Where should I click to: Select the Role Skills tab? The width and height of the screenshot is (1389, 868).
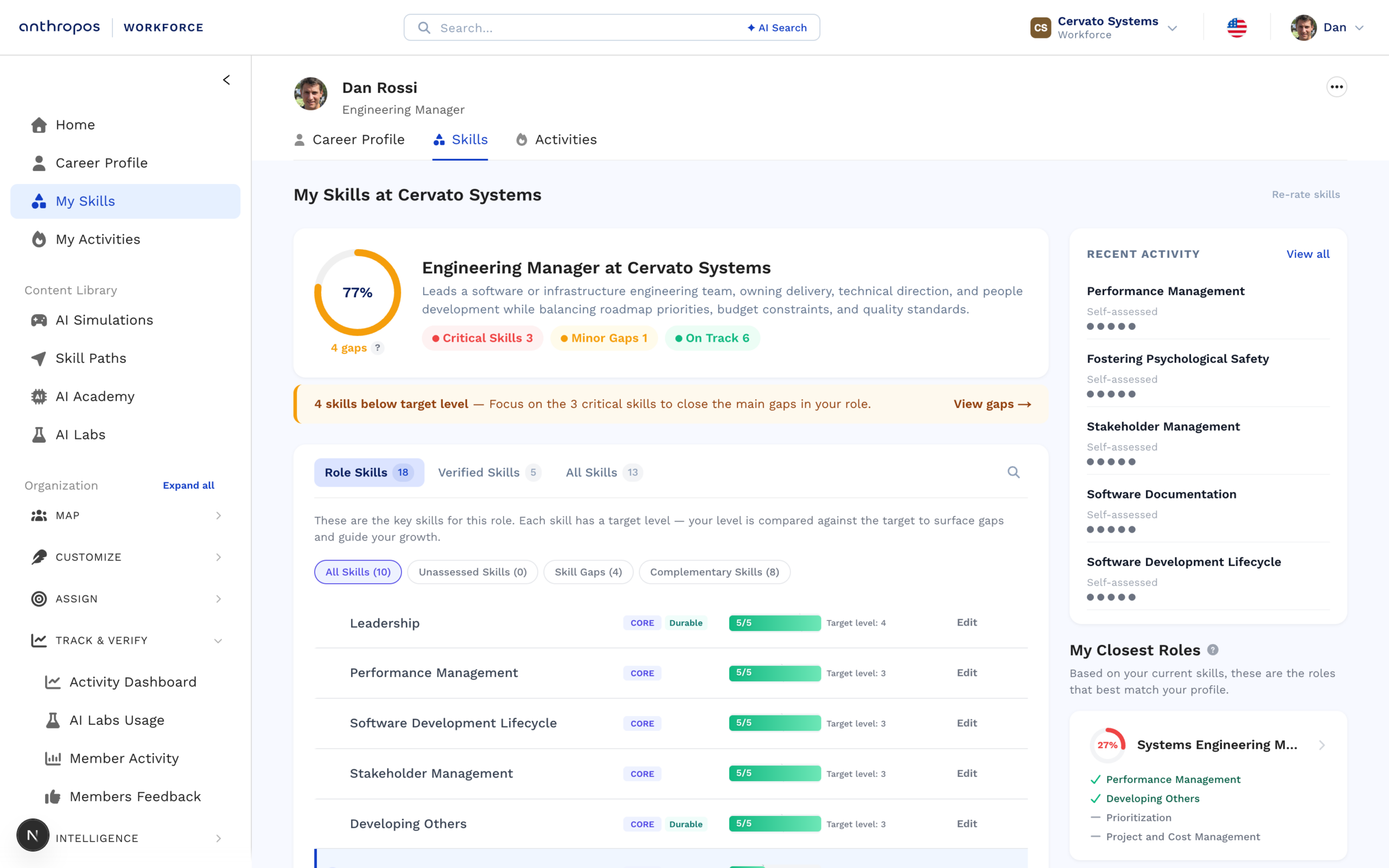click(369, 473)
